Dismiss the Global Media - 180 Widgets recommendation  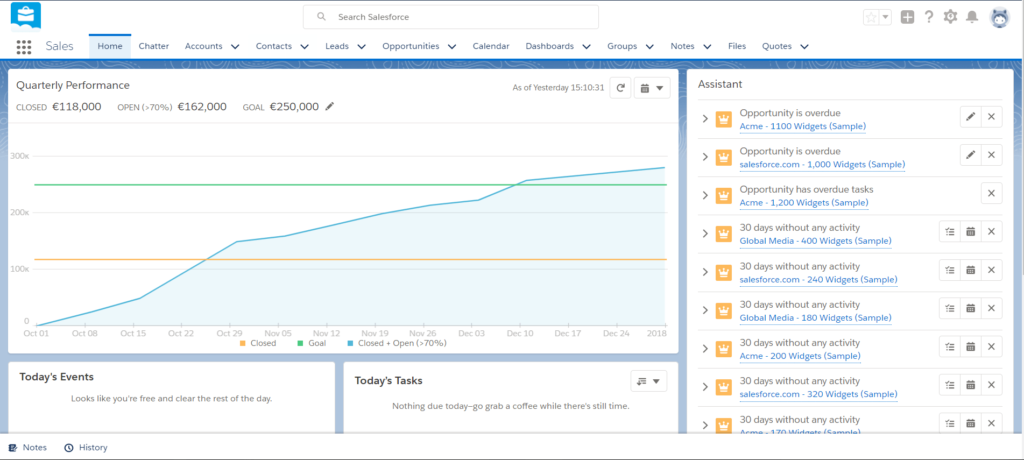pyautogui.click(x=991, y=308)
